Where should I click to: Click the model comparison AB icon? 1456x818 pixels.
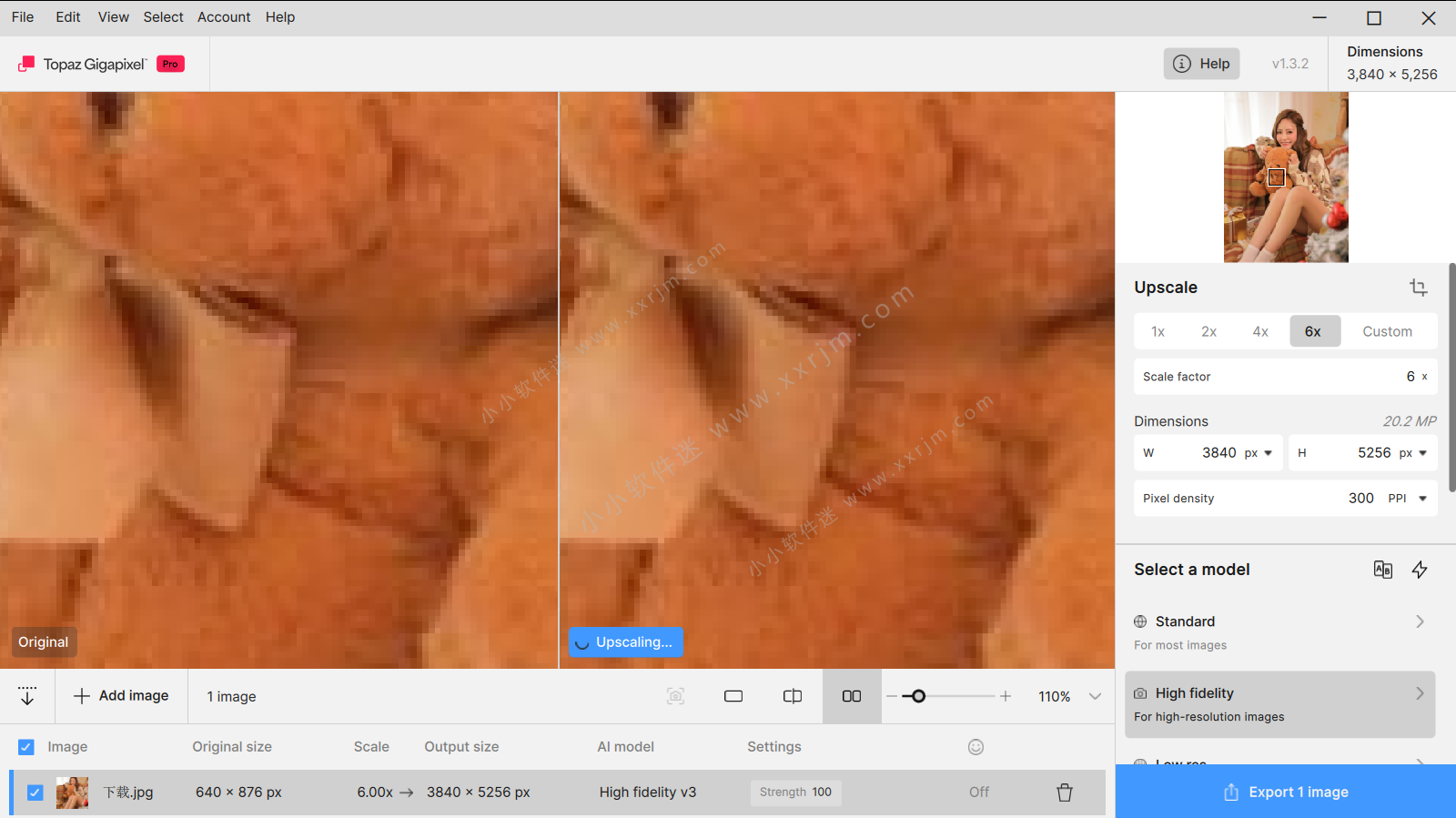pyautogui.click(x=1382, y=570)
